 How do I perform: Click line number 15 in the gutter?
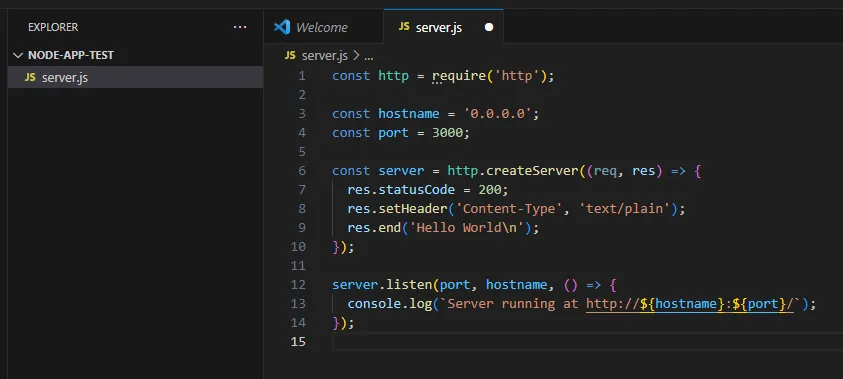(x=298, y=341)
